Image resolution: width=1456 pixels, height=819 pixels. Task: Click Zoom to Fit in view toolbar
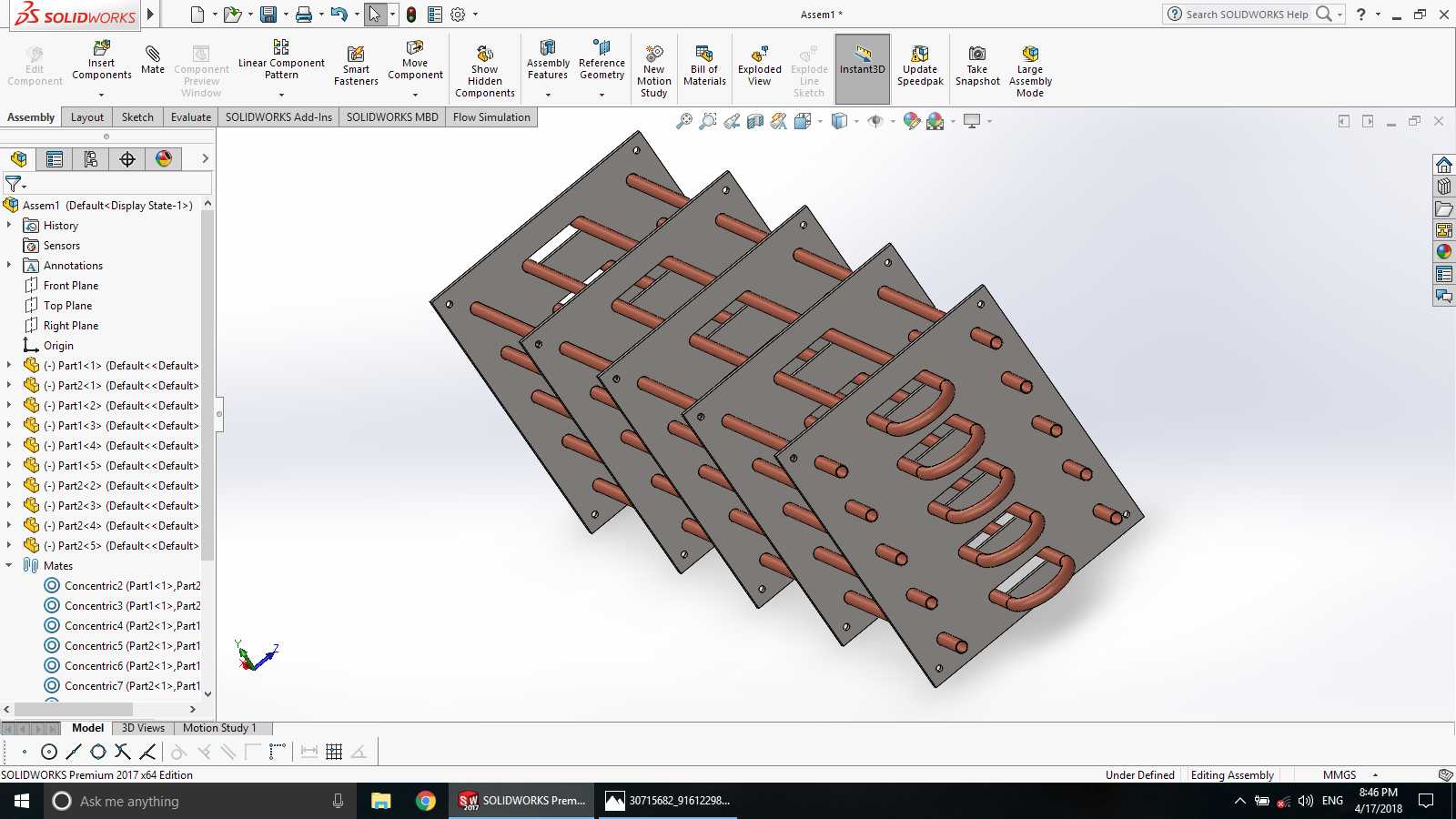pos(684,121)
